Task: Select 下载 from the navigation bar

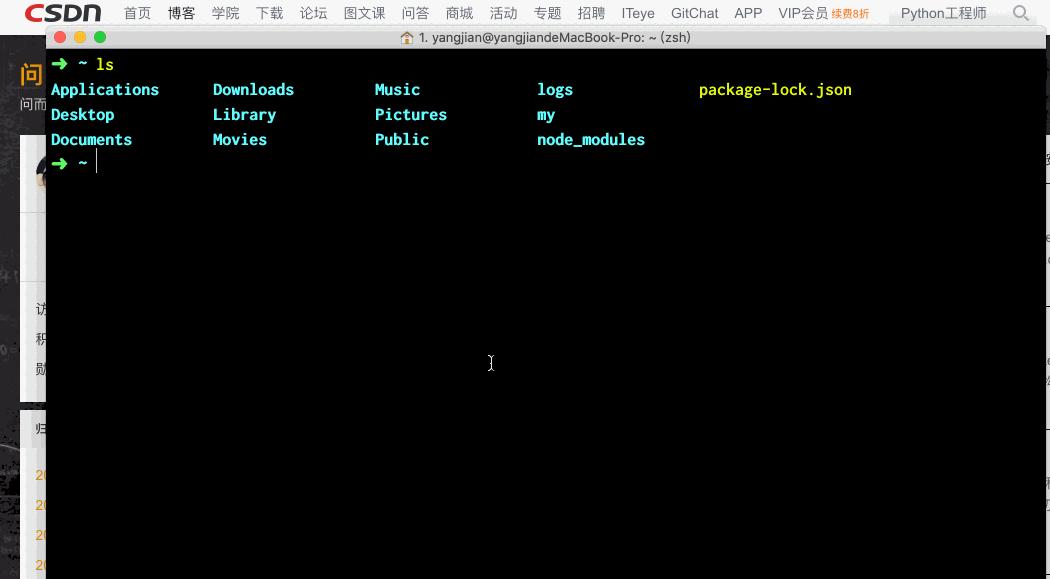Action: coord(269,13)
